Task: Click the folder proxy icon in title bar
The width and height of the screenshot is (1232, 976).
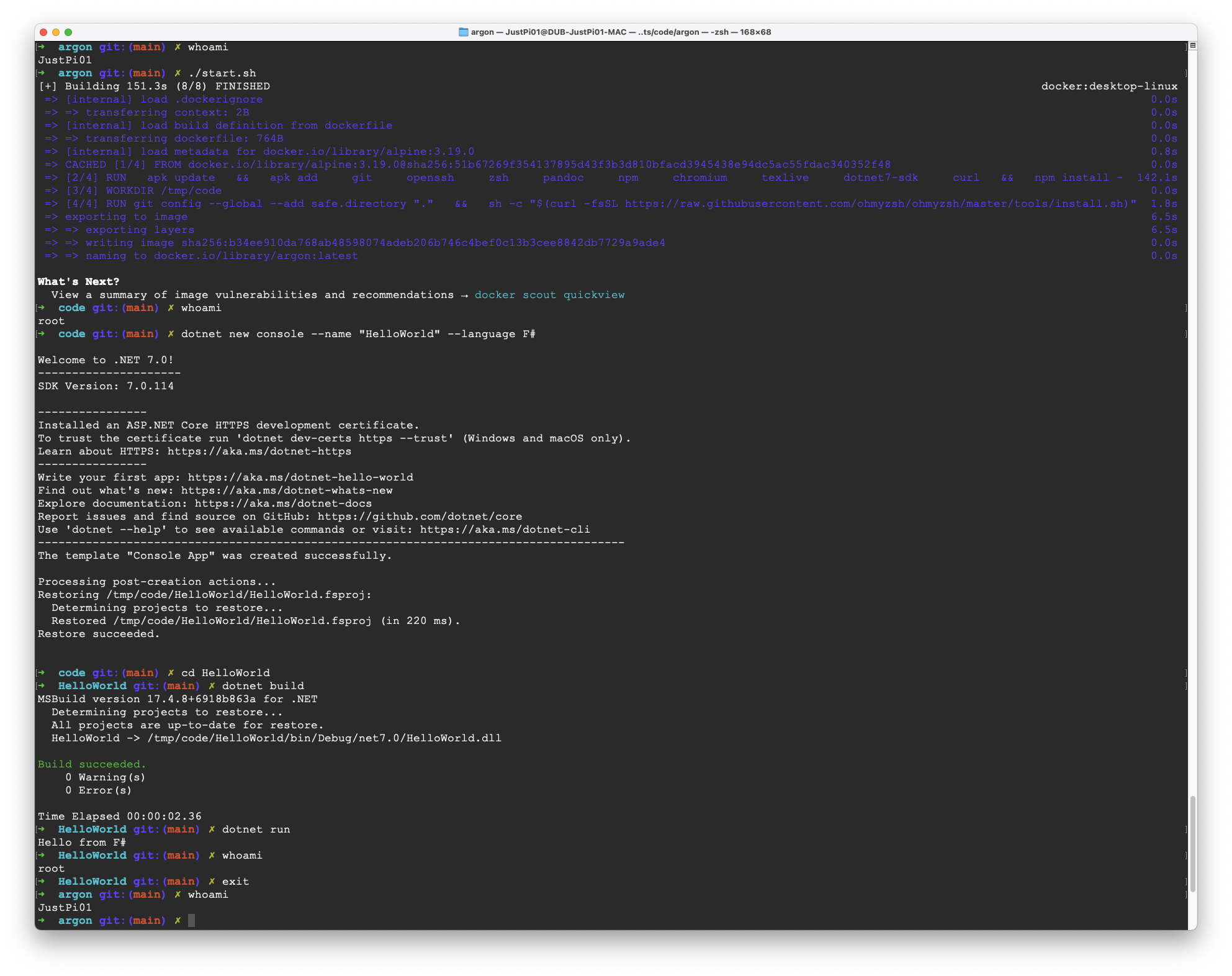Action: [463, 32]
